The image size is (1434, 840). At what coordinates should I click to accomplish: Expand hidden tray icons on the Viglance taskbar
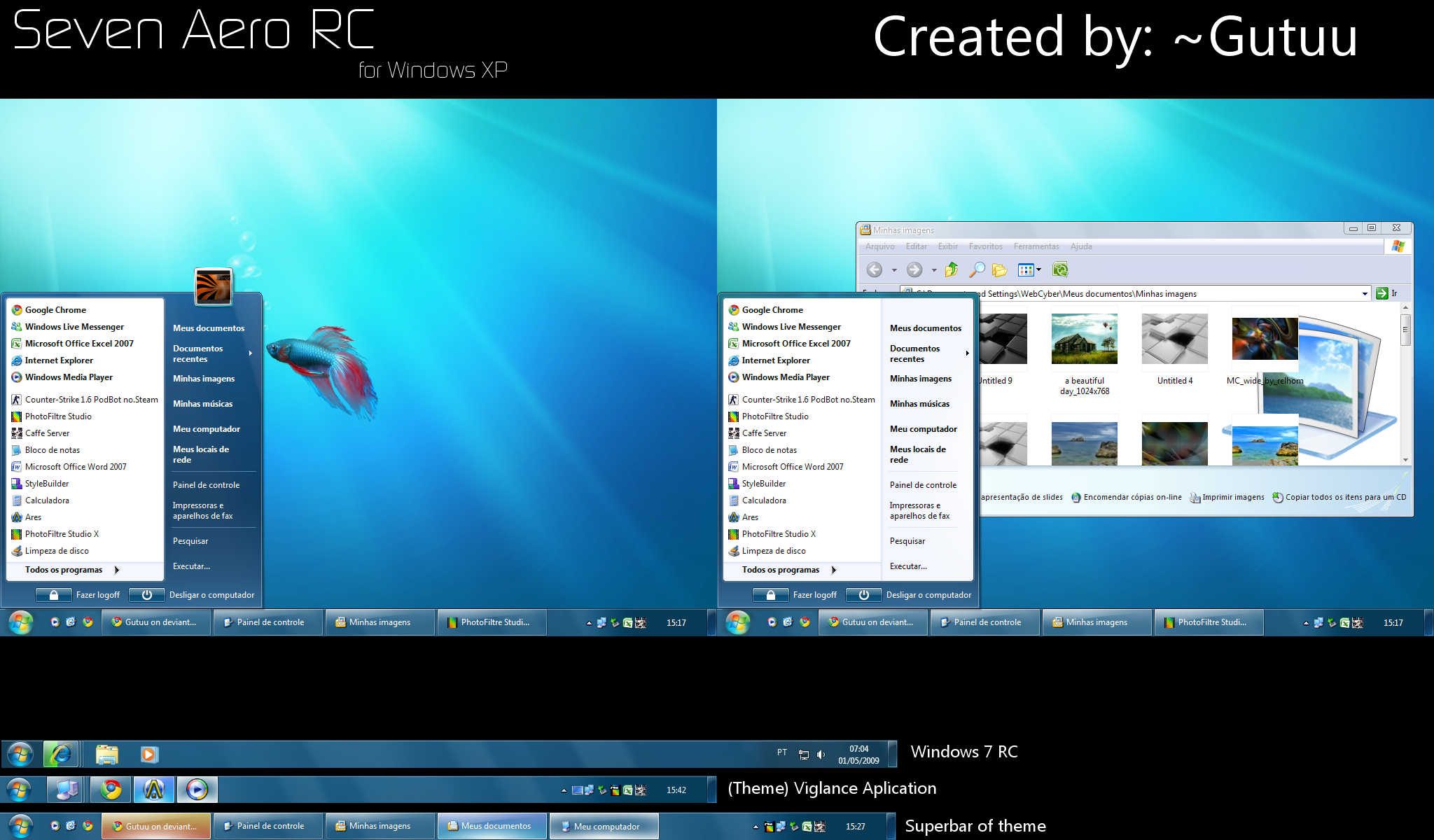[564, 790]
